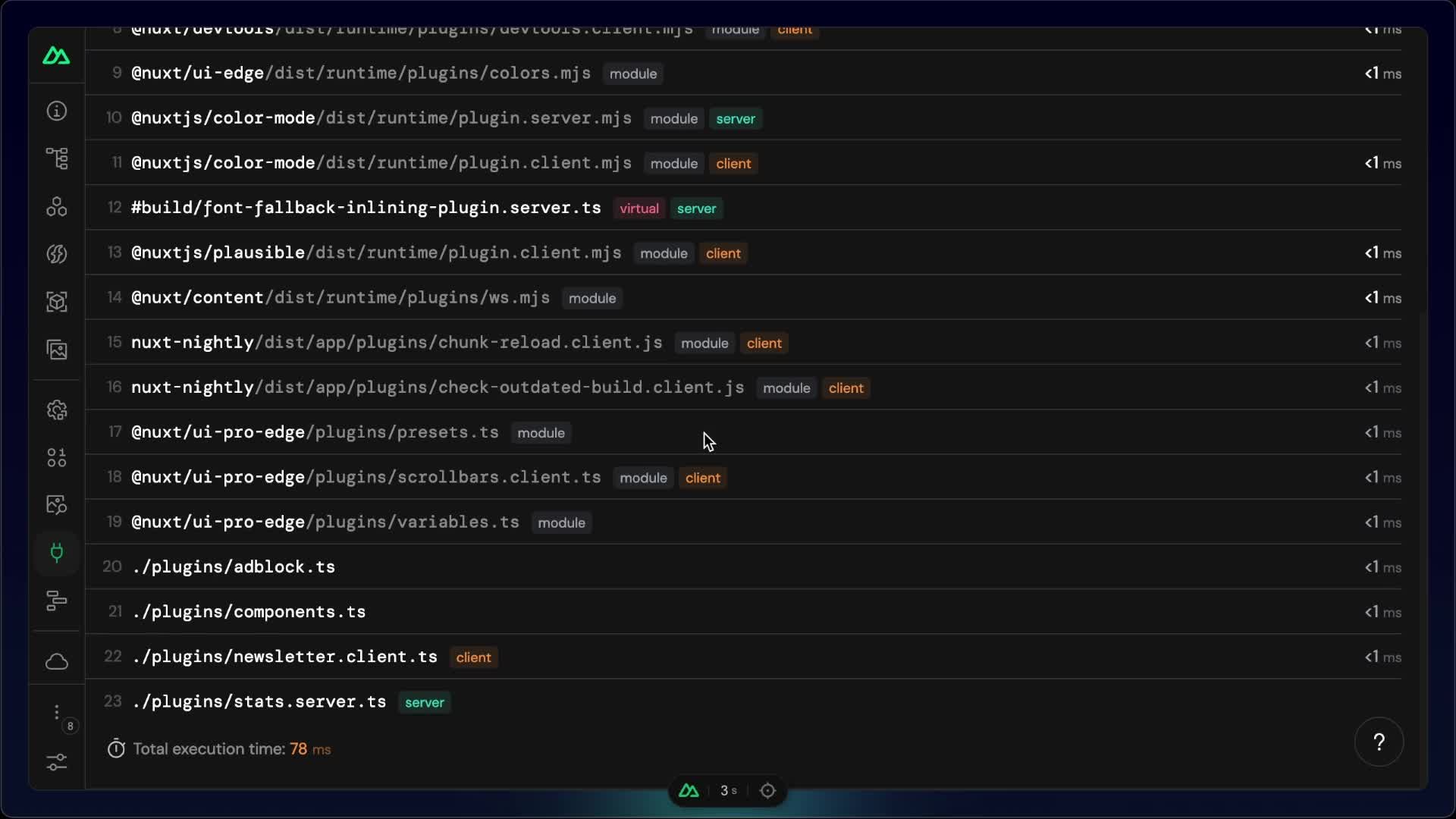Click the help question mark button
Image resolution: width=1456 pixels, height=819 pixels.
pyautogui.click(x=1379, y=742)
